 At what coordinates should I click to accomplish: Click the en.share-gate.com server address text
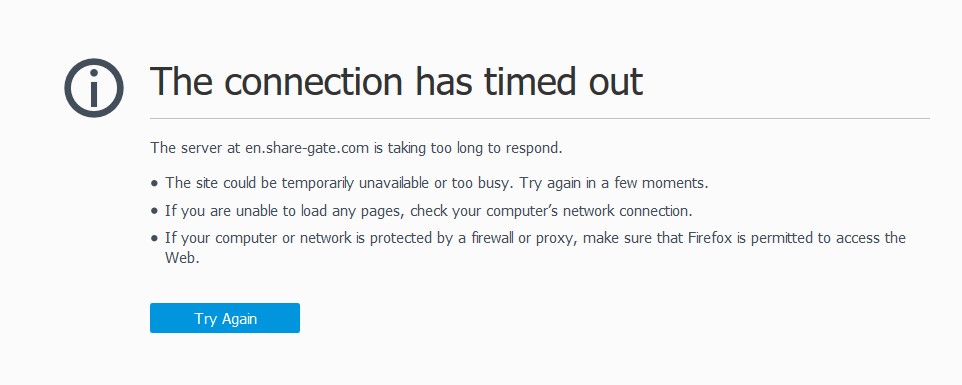click(x=306, y=148)
